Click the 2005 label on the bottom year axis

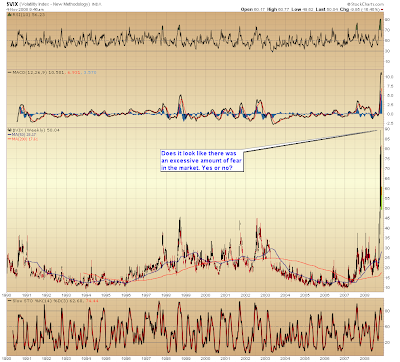coord(305,359)
